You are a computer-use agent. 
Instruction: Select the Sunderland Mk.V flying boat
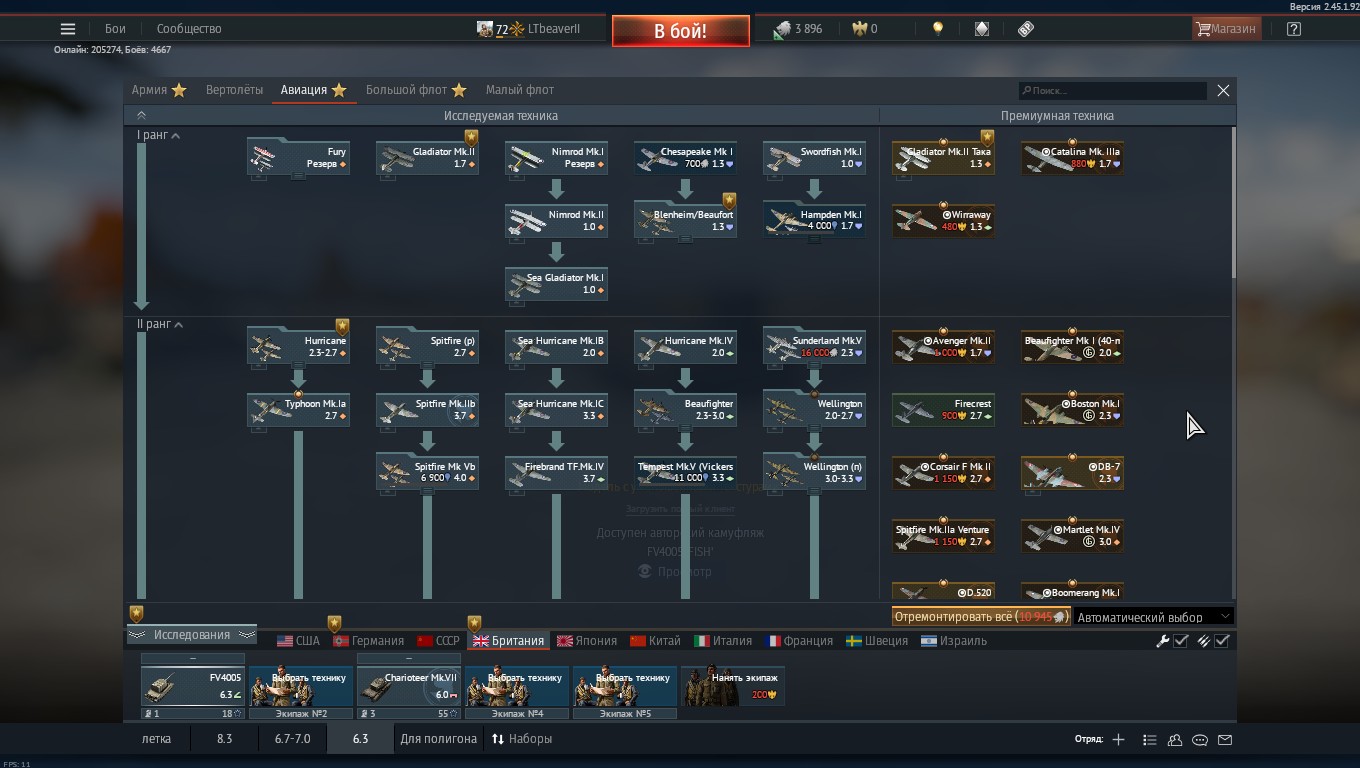click(x=814, y=347)
